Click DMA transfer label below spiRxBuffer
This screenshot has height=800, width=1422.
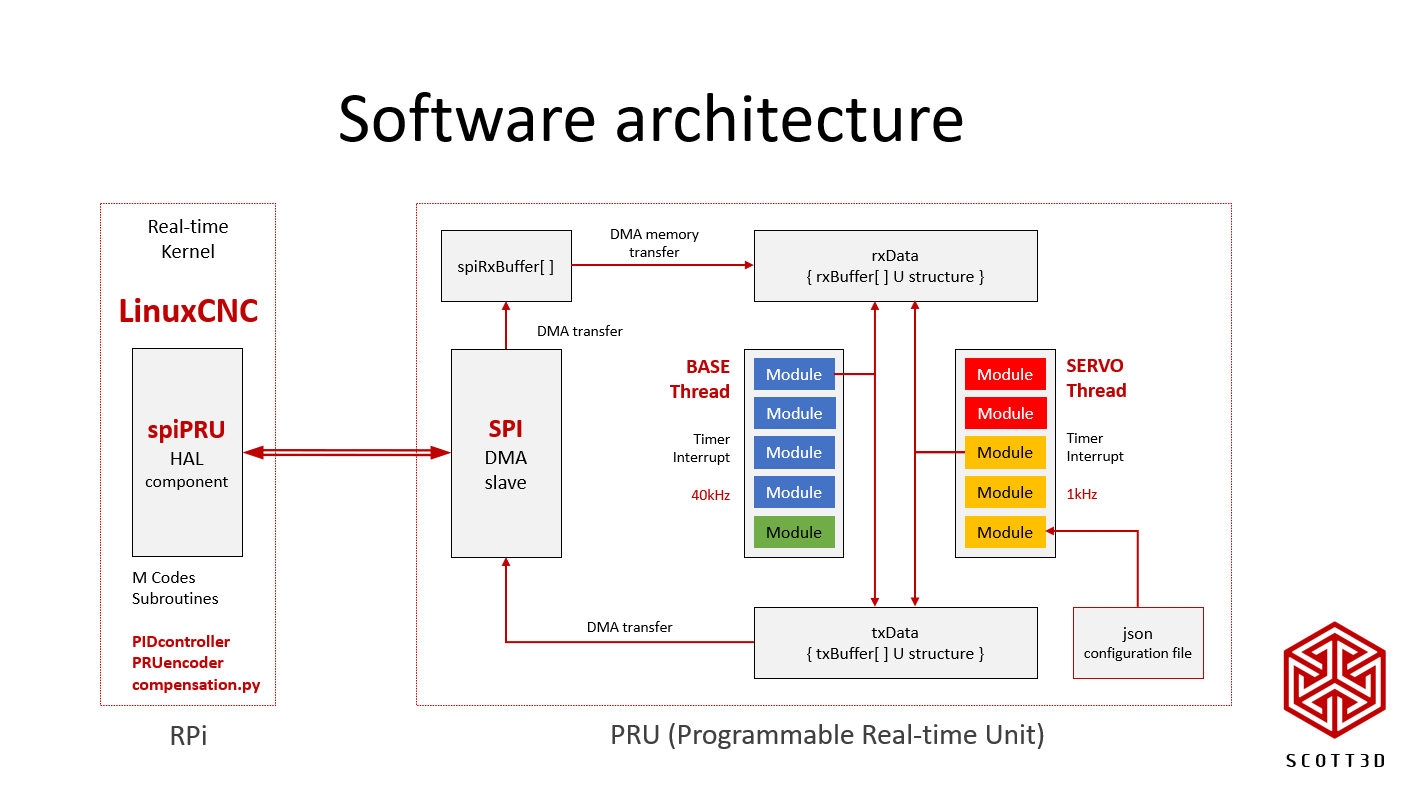click(580, 331)
